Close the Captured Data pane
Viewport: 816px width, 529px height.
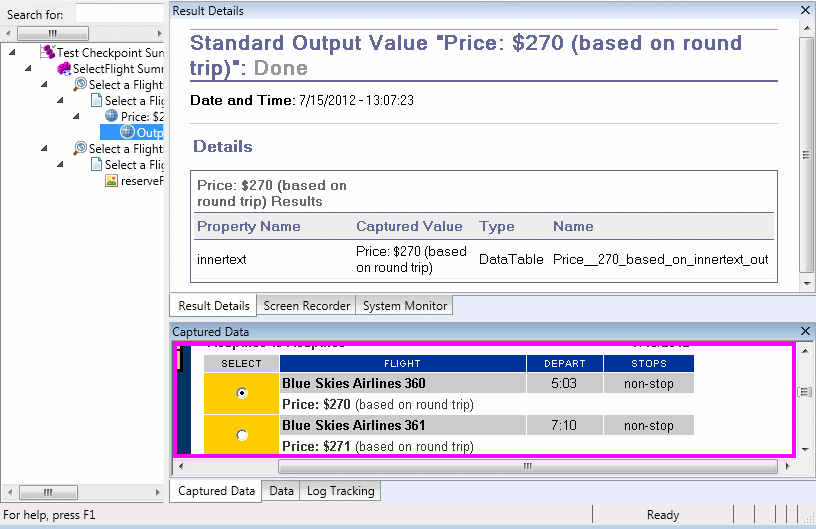point(806,331)
